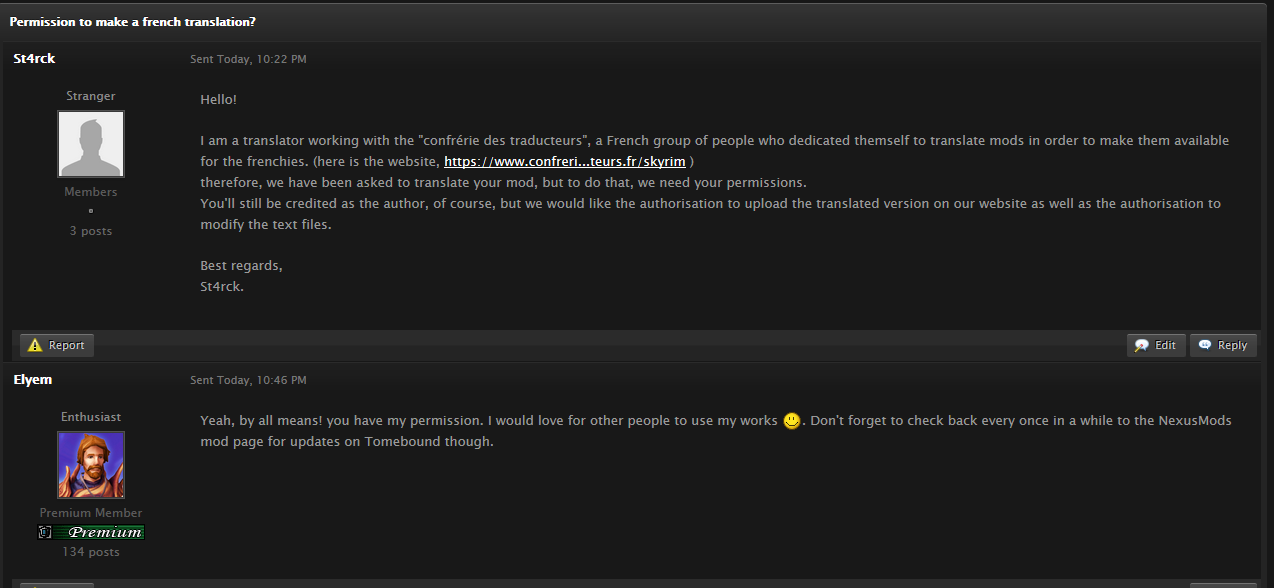Screen dimensions: 1274x588
Task: View Elyem's 134 posts count
Action: 91,552
